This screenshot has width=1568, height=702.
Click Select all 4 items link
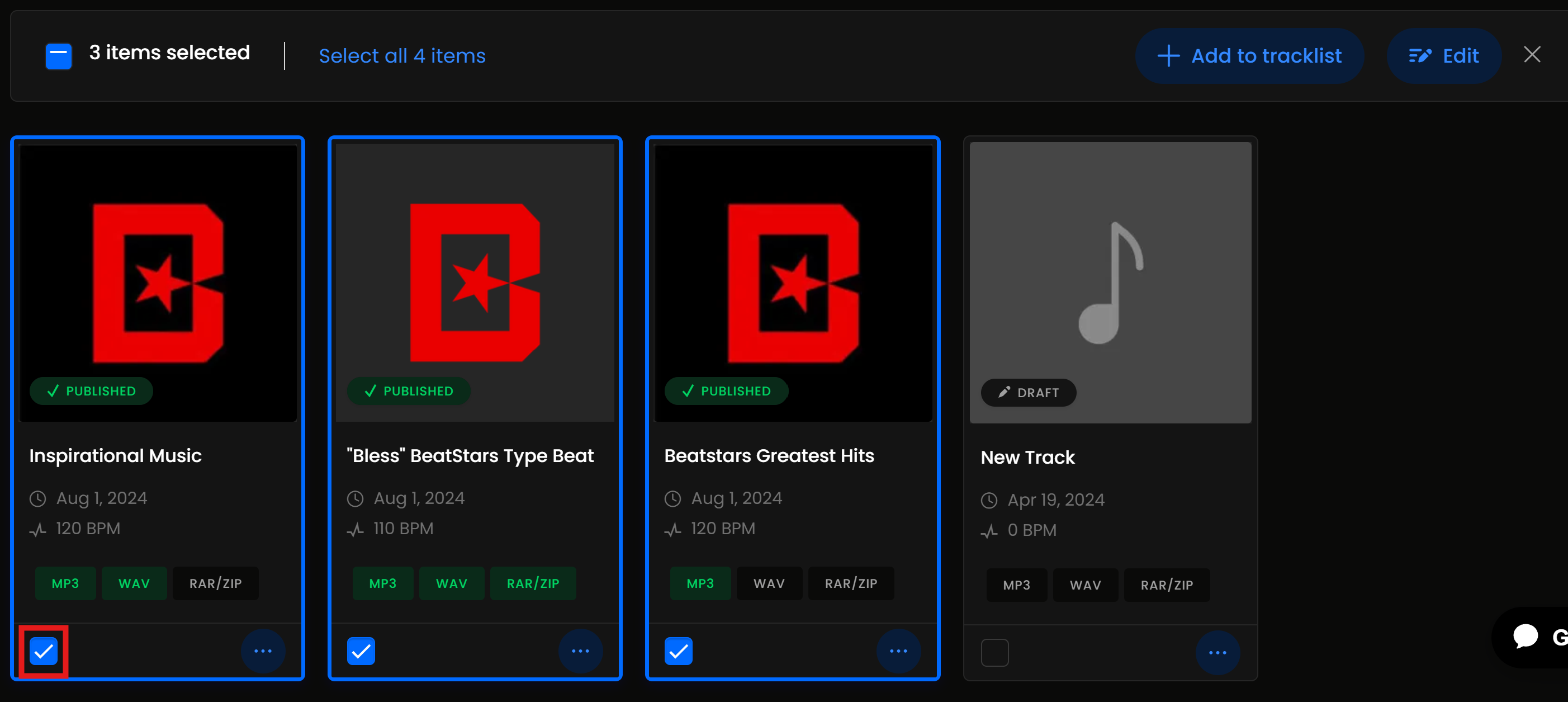402,56
